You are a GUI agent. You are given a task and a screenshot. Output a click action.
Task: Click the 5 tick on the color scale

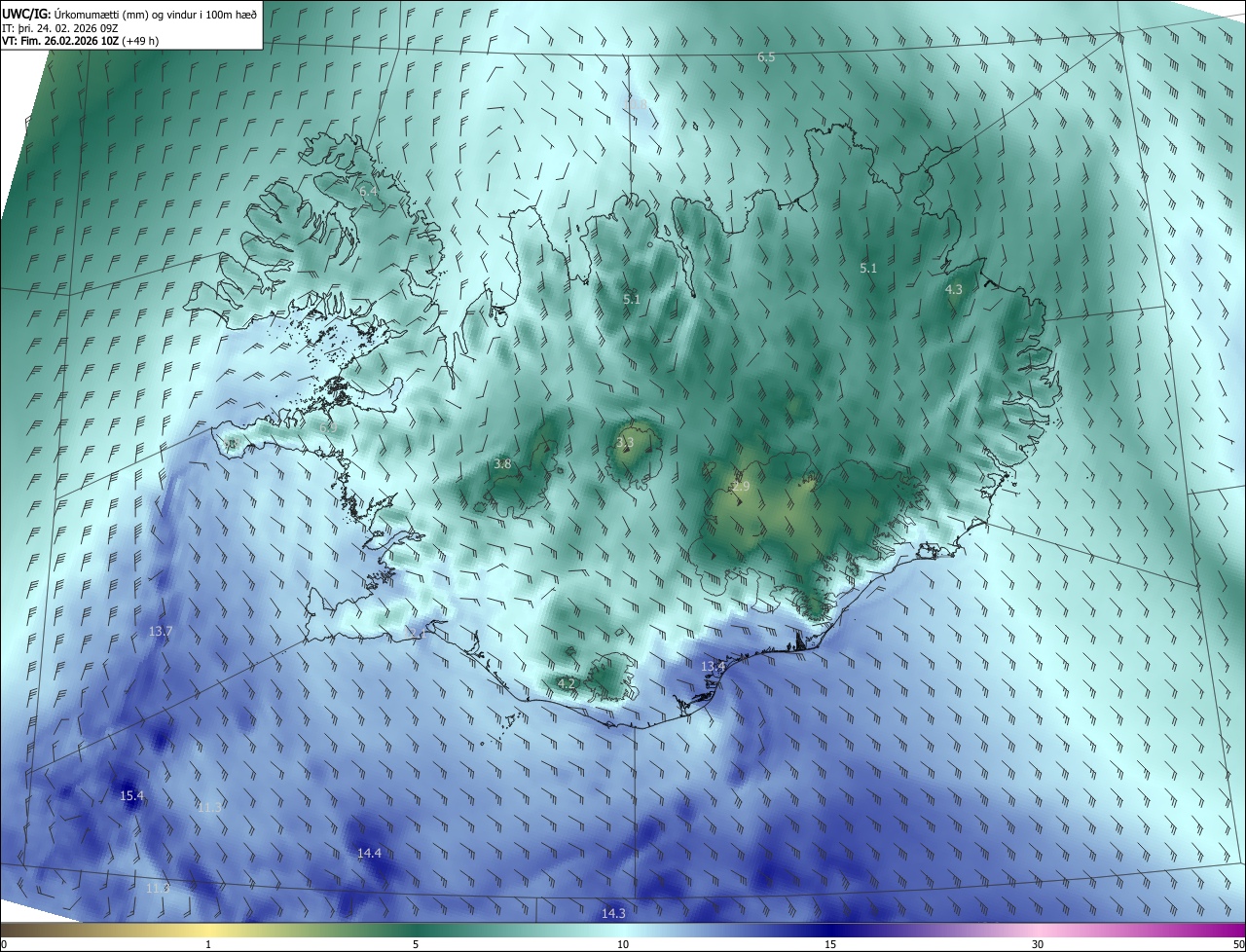point(416,945)
